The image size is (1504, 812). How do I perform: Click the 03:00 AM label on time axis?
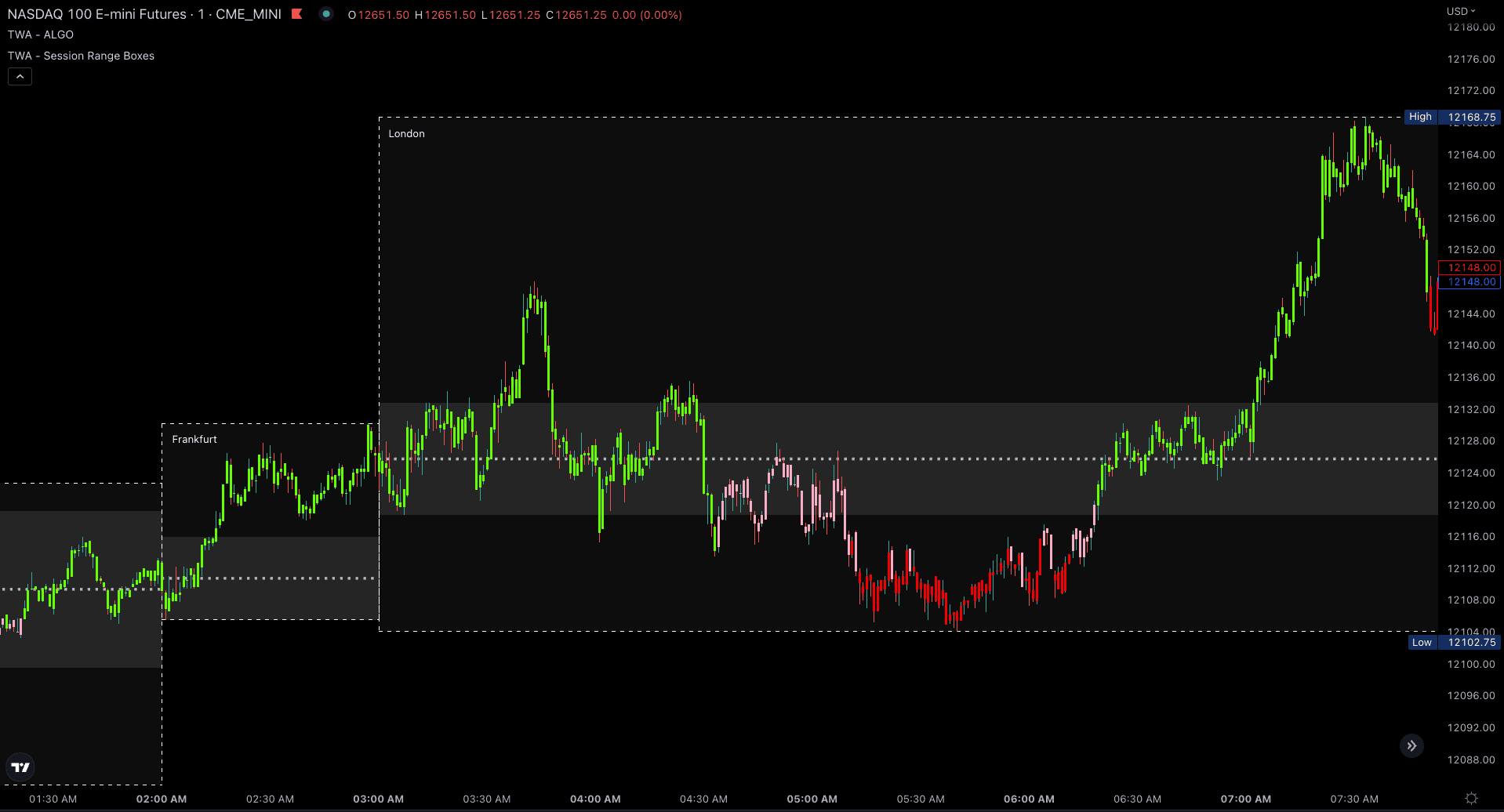pyautogui.click(x=378, y=799)
